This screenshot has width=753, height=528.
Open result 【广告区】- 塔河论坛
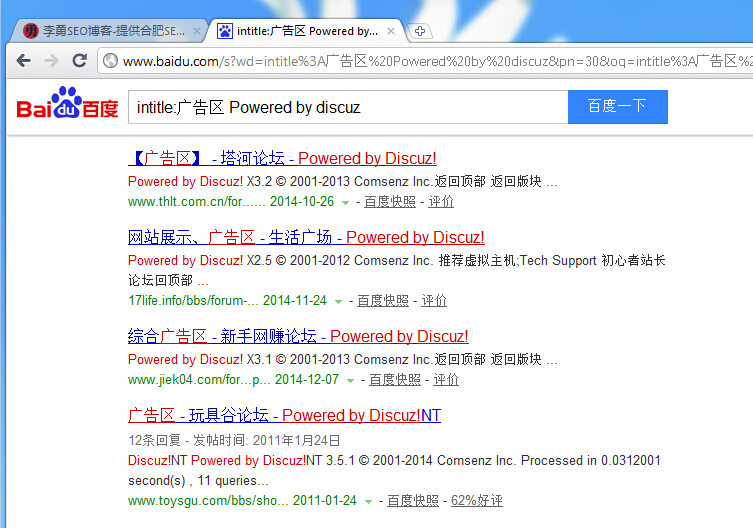(x=282, y=158)
